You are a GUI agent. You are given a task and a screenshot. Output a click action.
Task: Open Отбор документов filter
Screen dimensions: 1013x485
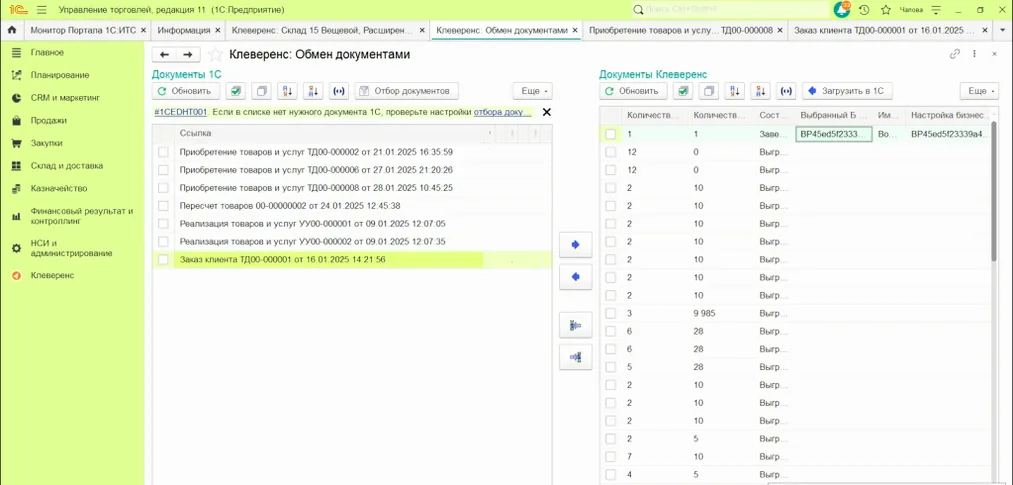coord(407,91)
